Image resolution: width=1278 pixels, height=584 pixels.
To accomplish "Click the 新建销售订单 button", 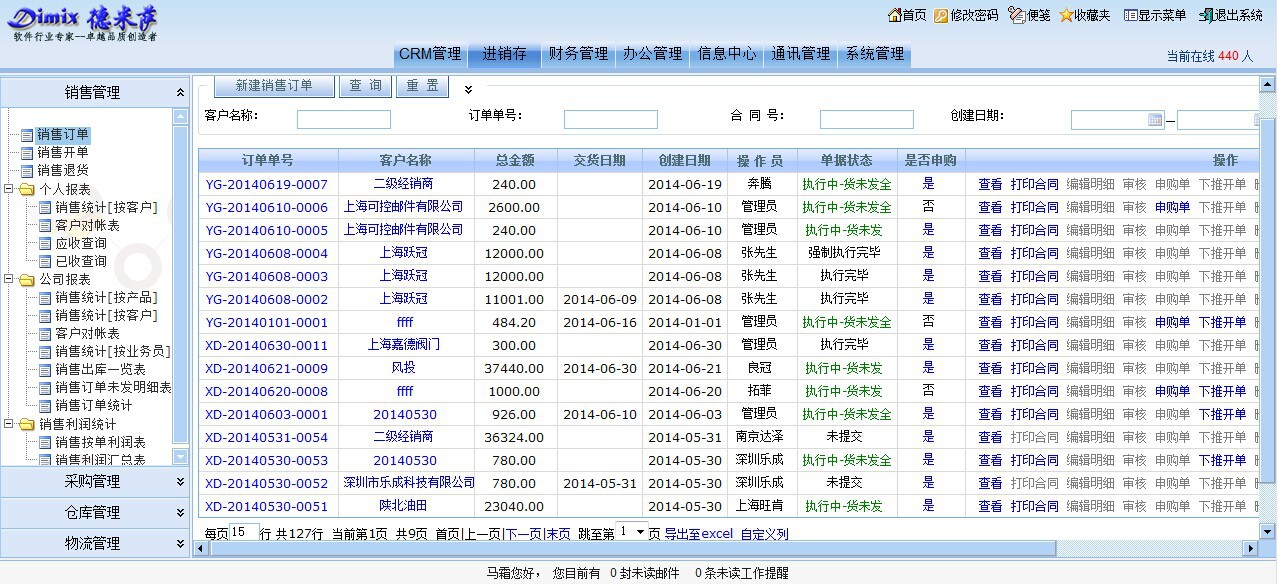I will coord(274,86).
